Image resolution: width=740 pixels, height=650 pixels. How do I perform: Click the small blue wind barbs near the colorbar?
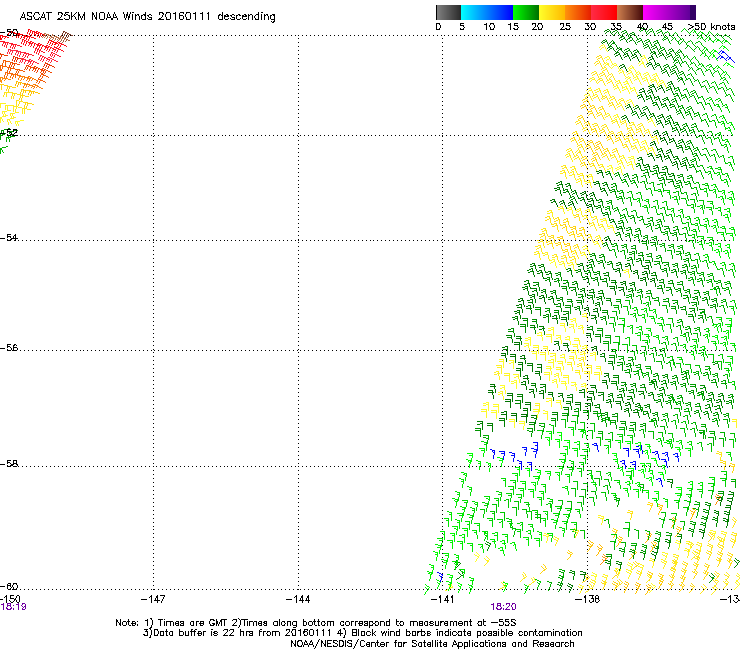[x=725, y=56]
